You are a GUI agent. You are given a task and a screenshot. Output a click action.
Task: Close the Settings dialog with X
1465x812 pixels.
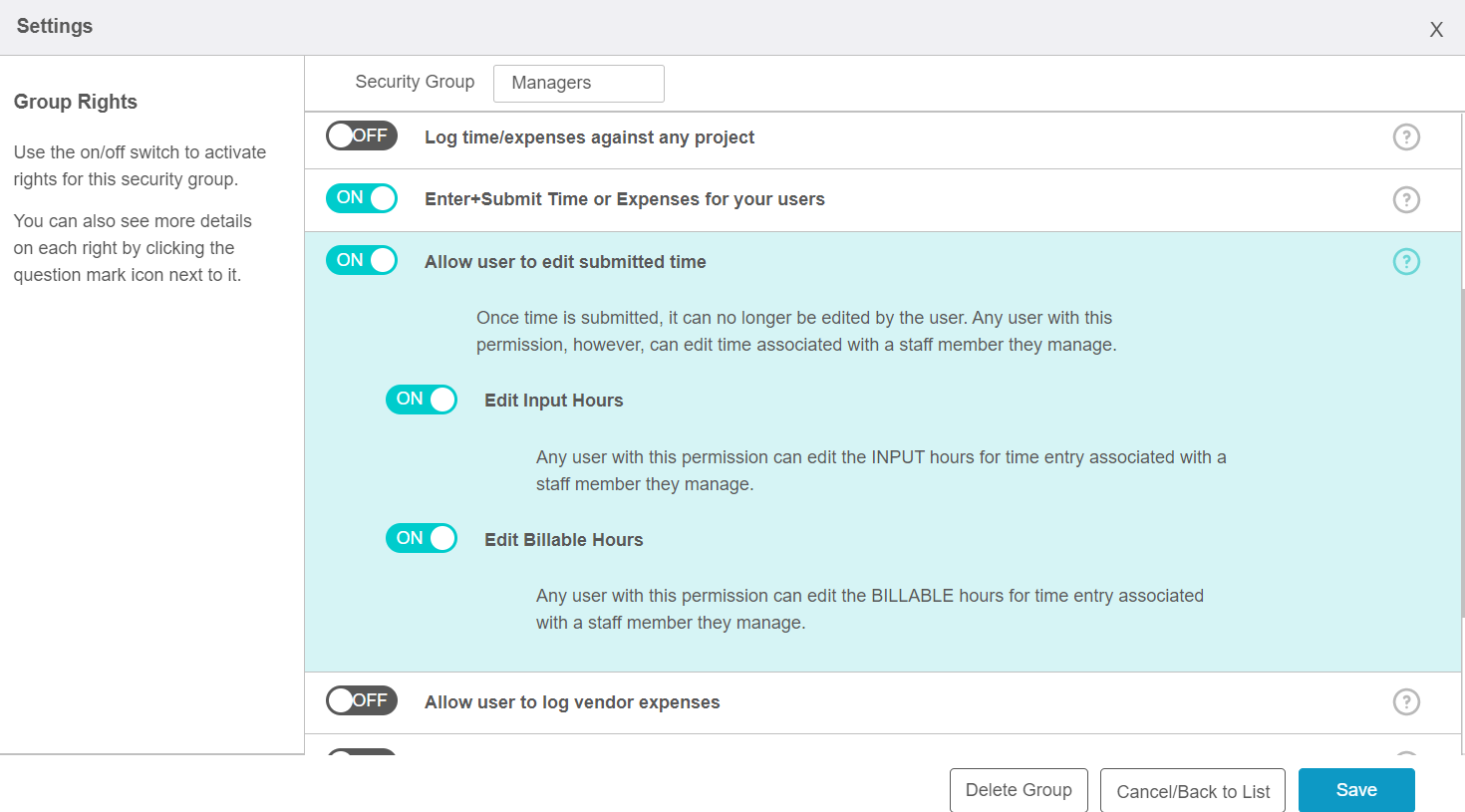pyautogui.click(x=1436, y=29)
